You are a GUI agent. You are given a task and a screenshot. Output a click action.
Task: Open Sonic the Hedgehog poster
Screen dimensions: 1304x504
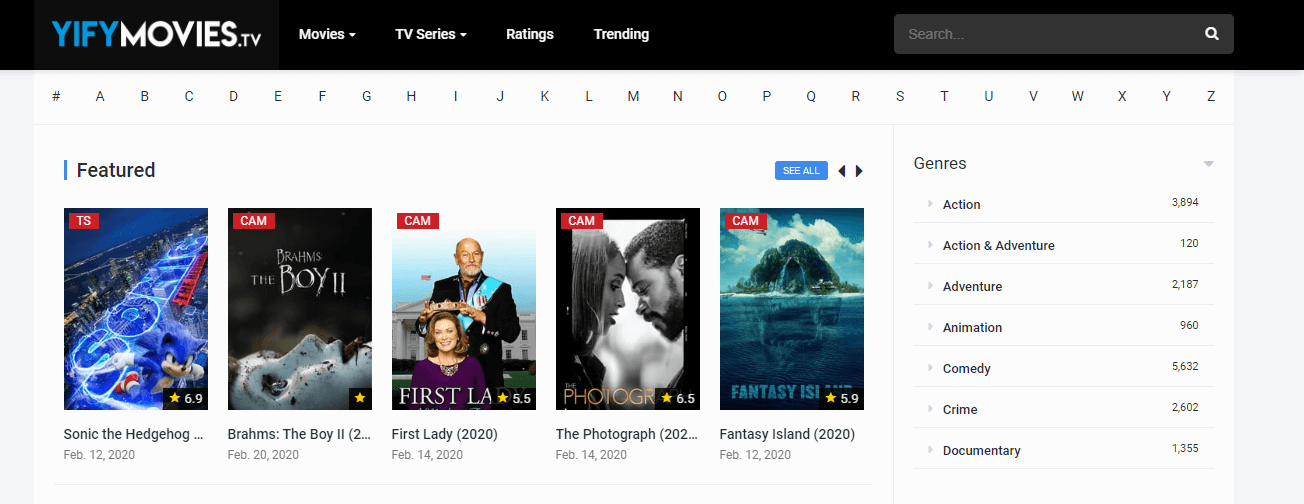point(136,309)
